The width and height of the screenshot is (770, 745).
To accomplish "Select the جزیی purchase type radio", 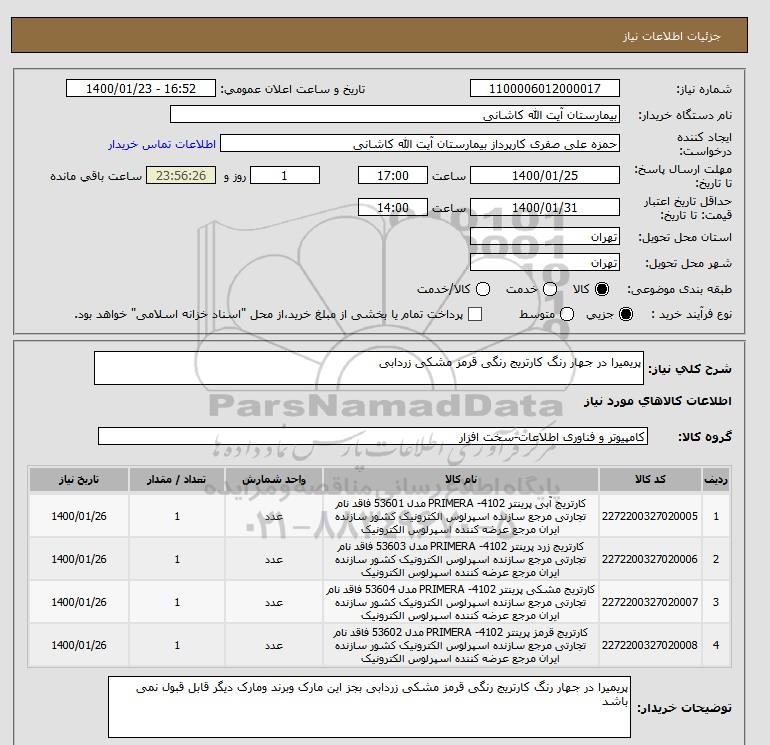I will (626, 314).
